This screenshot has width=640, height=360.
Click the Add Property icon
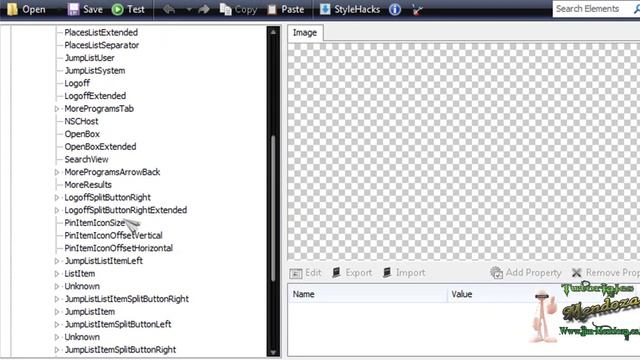click(496, 273)
